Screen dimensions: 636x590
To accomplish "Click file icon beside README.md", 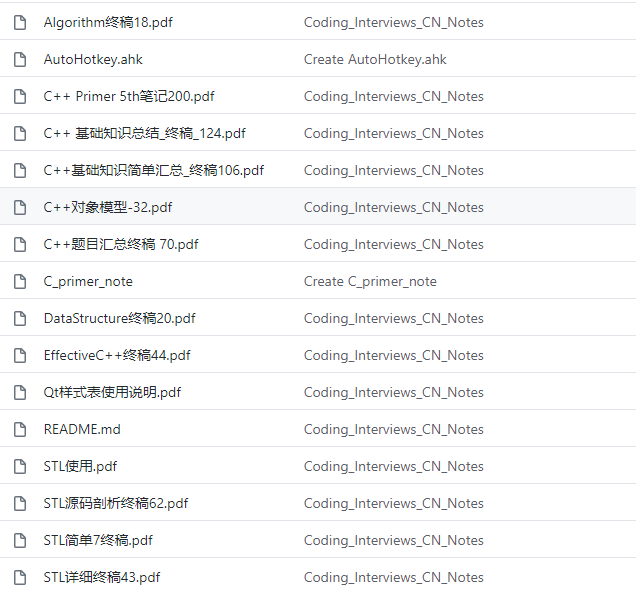I will (x=20, y=429).
